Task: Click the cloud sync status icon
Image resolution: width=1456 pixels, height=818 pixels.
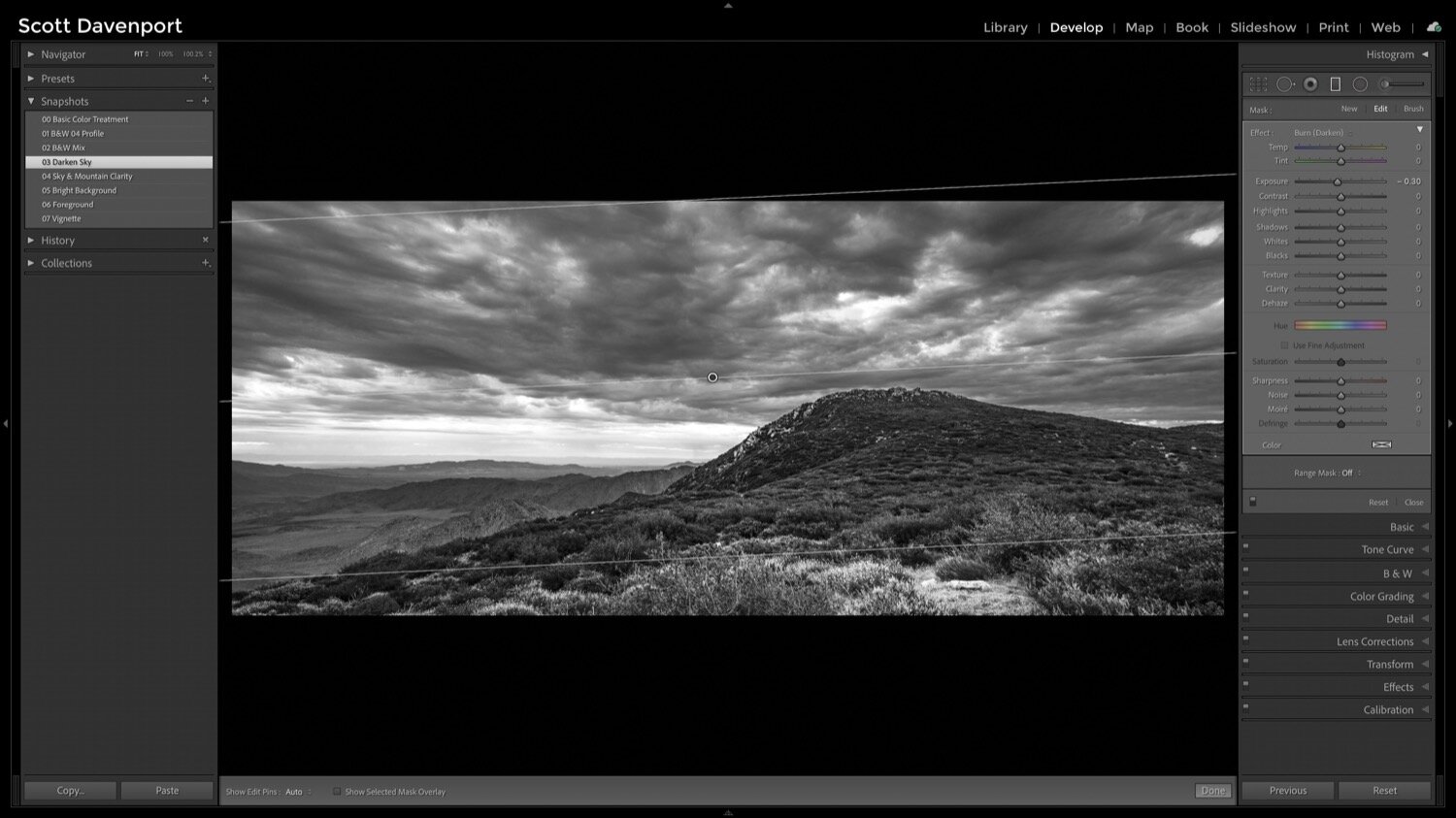Action: 1434,27
